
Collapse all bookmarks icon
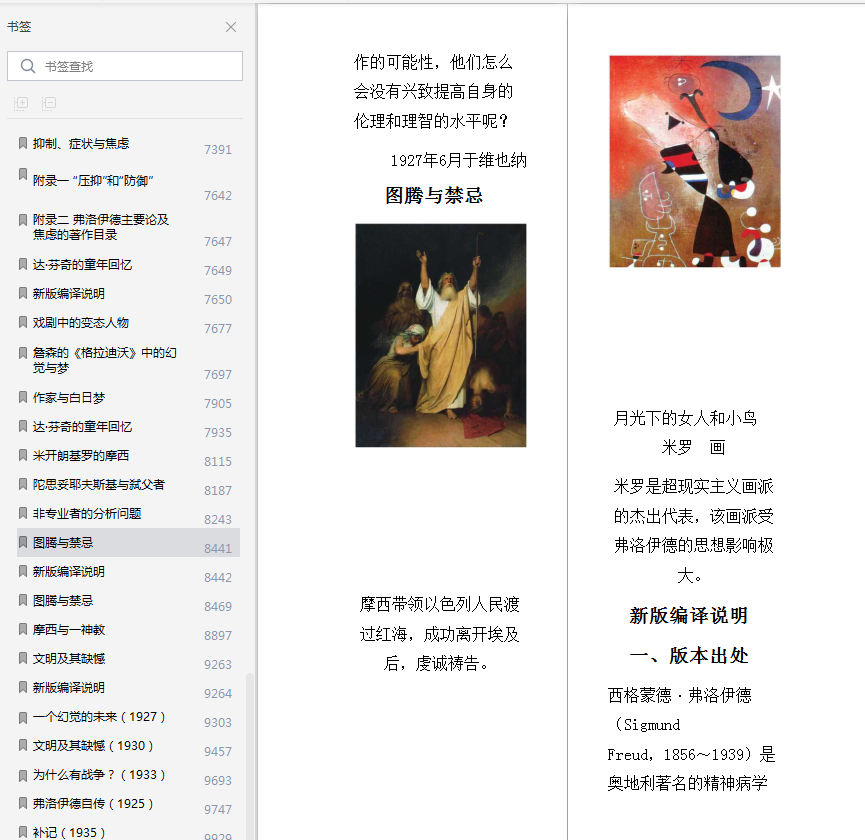pos(49,103)
